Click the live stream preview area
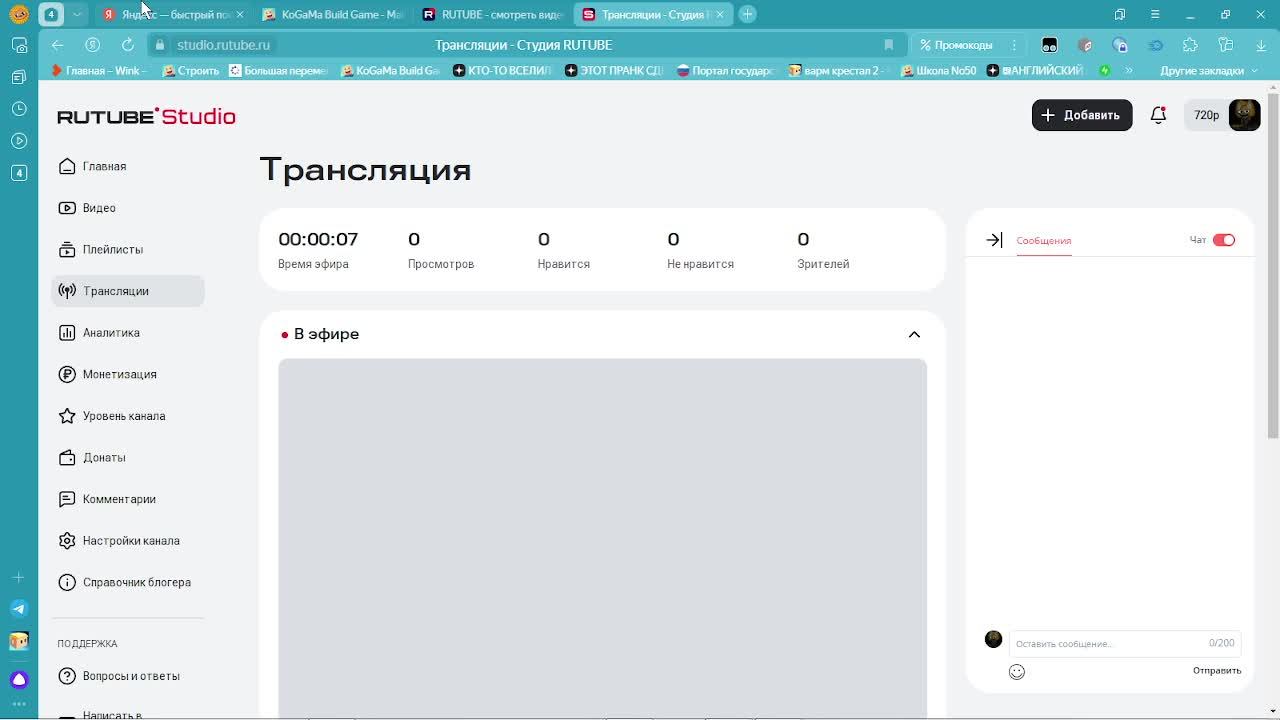 (x=602, y=538)
